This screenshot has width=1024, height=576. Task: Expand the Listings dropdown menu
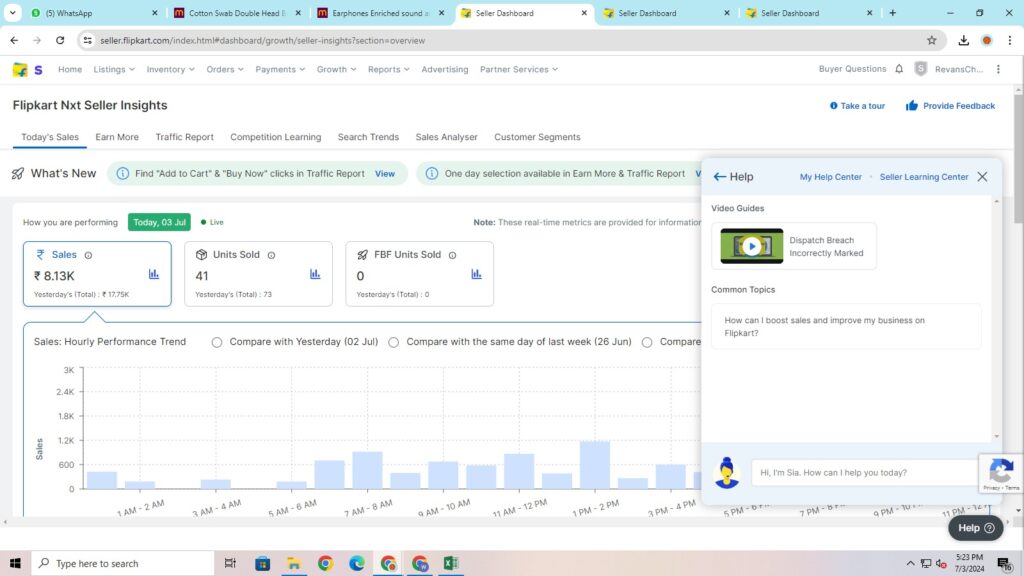coord(114,70)
